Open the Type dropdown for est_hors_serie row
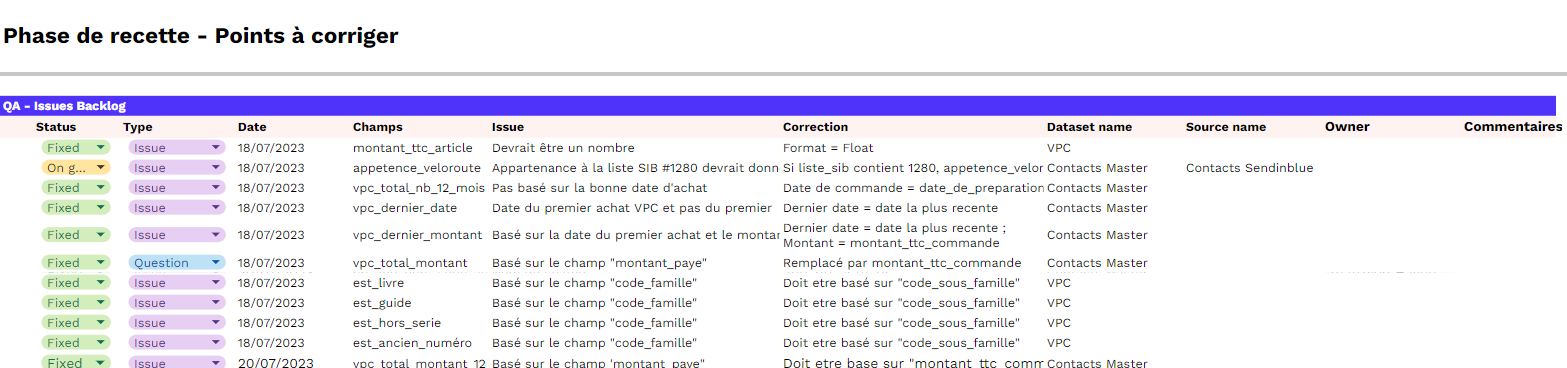Viewport: 1567px width, 368px height. point(176,323)
